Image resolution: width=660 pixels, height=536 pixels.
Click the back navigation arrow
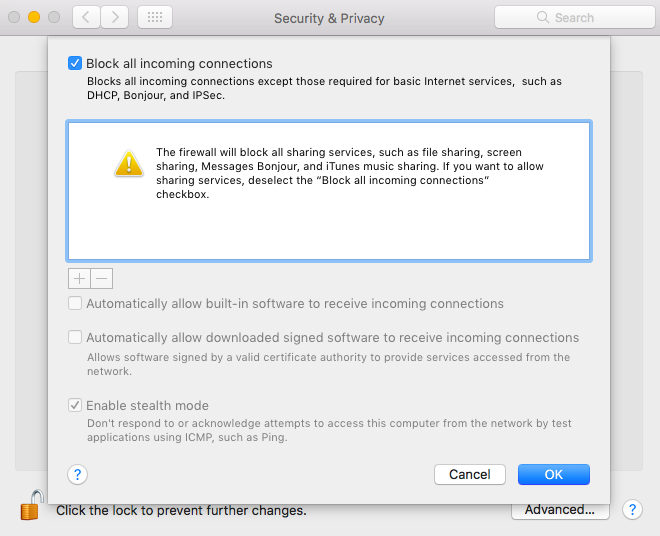coord(86,17)
